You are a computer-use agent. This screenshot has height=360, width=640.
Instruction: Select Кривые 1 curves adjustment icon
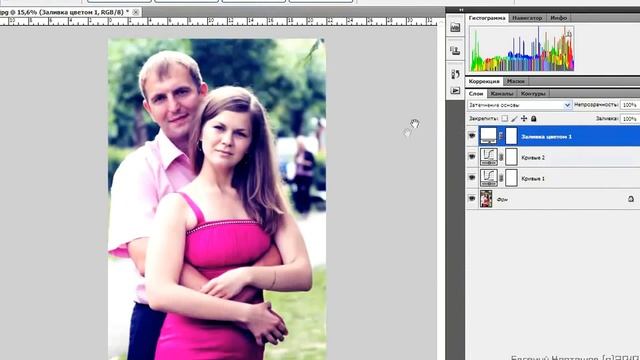pos(489,178)
